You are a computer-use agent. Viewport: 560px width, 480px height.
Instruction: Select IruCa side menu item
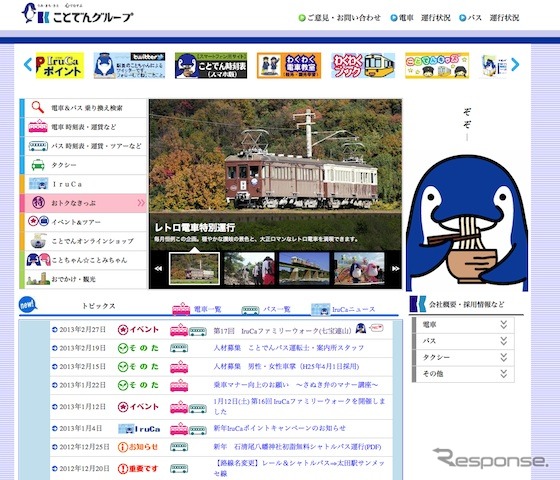(86, 184)
